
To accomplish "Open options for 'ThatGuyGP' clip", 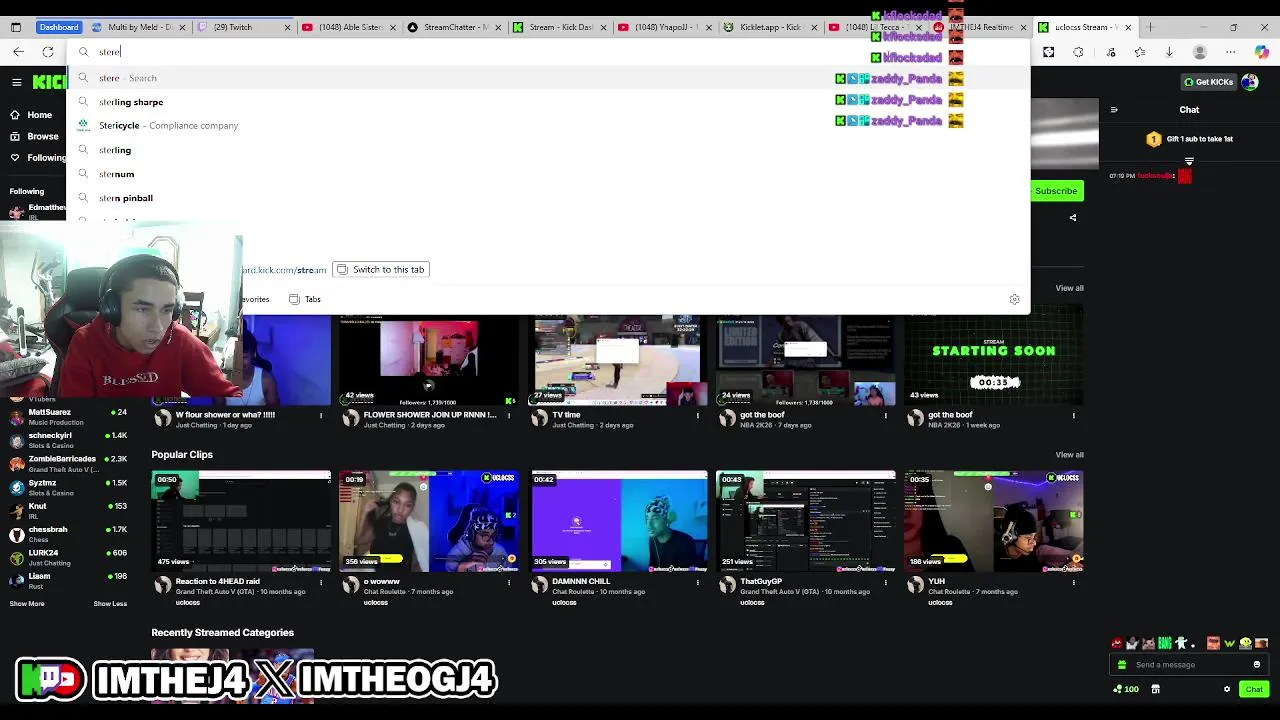I will tap(886, 582).
